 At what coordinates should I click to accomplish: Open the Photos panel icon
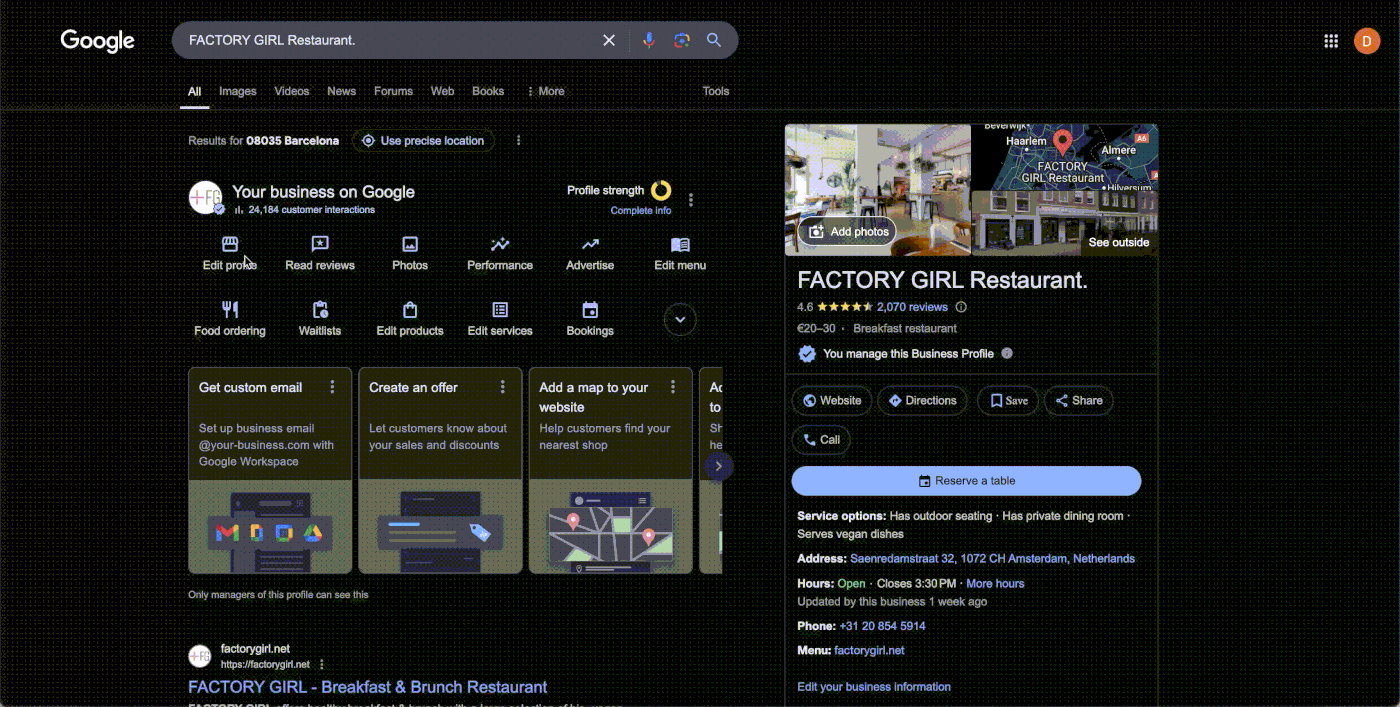(409, 243)
